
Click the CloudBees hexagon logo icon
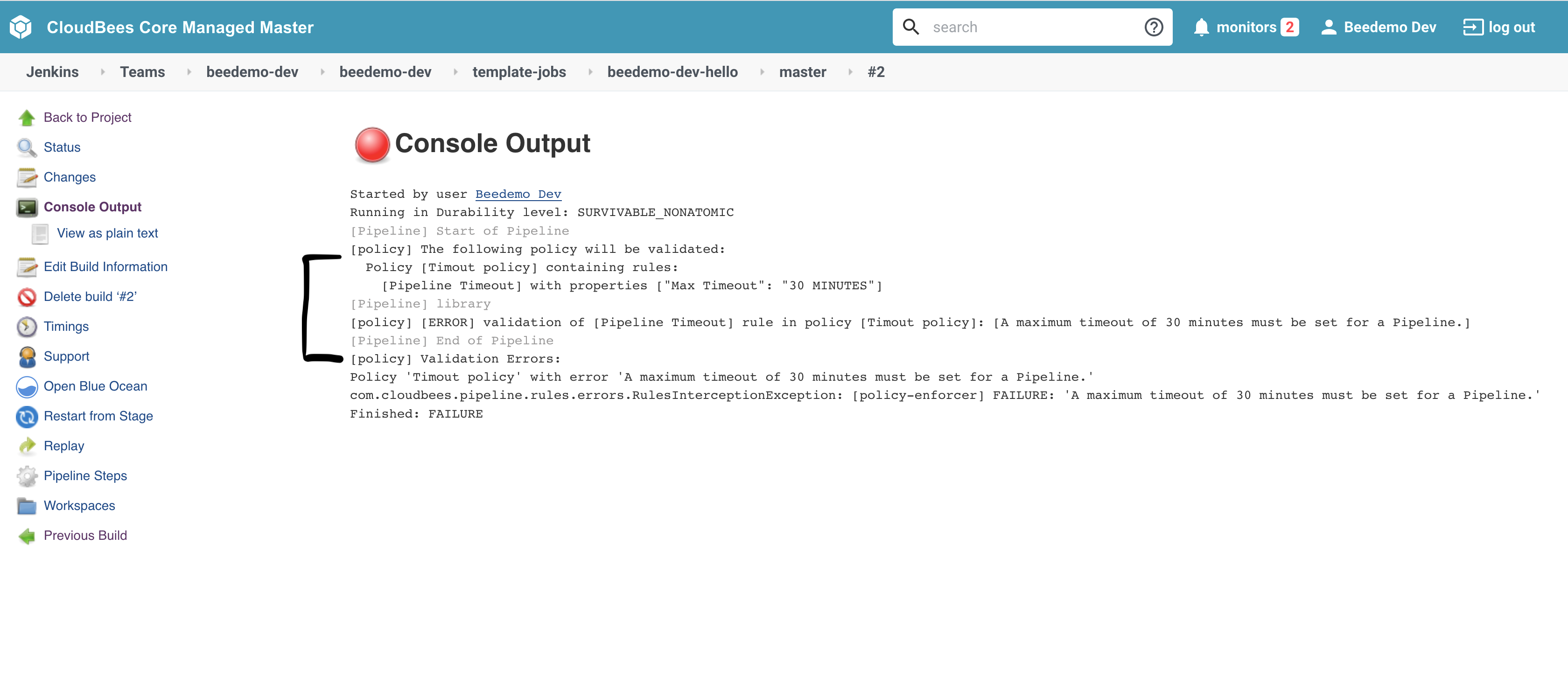click(x=21, y=27)
